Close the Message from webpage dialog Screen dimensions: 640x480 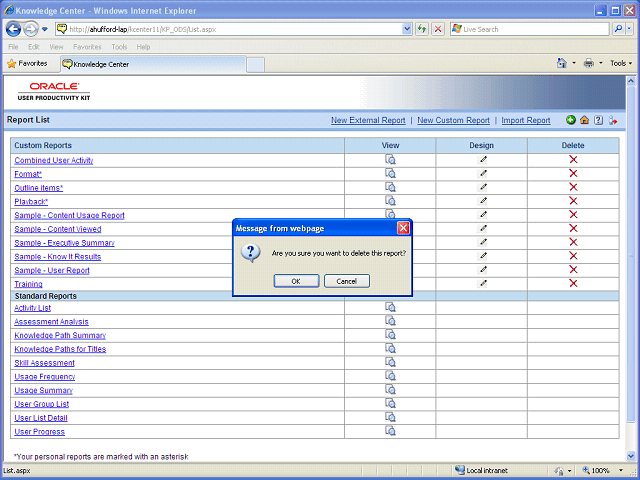point(403,228)
